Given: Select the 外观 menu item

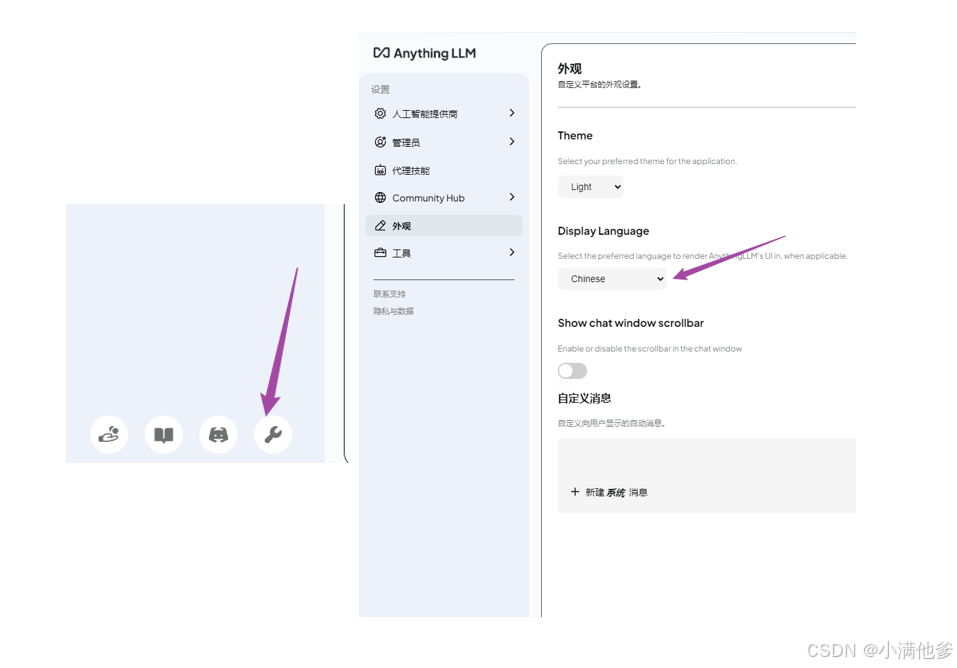Looking at the screenshot, I should tap(444, 225).
